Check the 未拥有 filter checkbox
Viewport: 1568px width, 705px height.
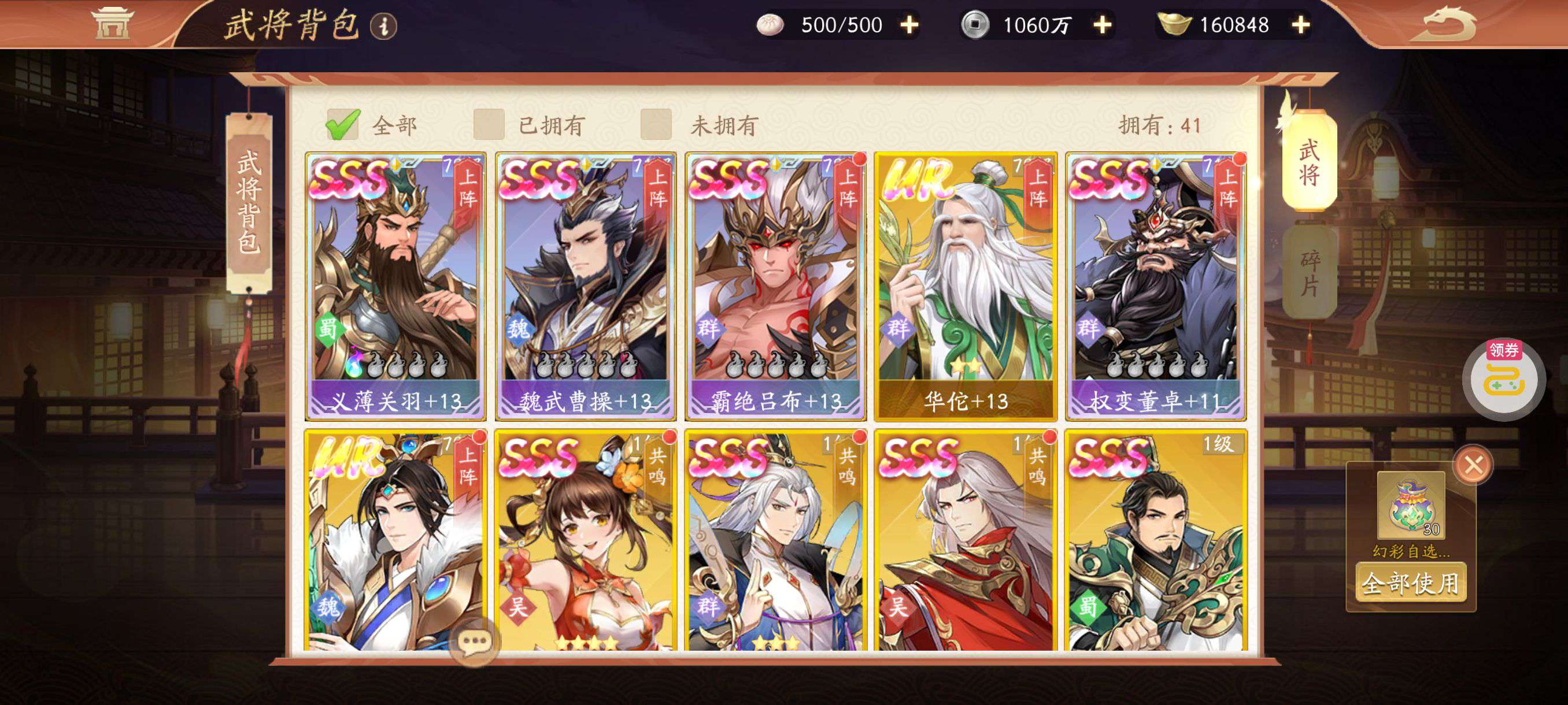point(656,125)
